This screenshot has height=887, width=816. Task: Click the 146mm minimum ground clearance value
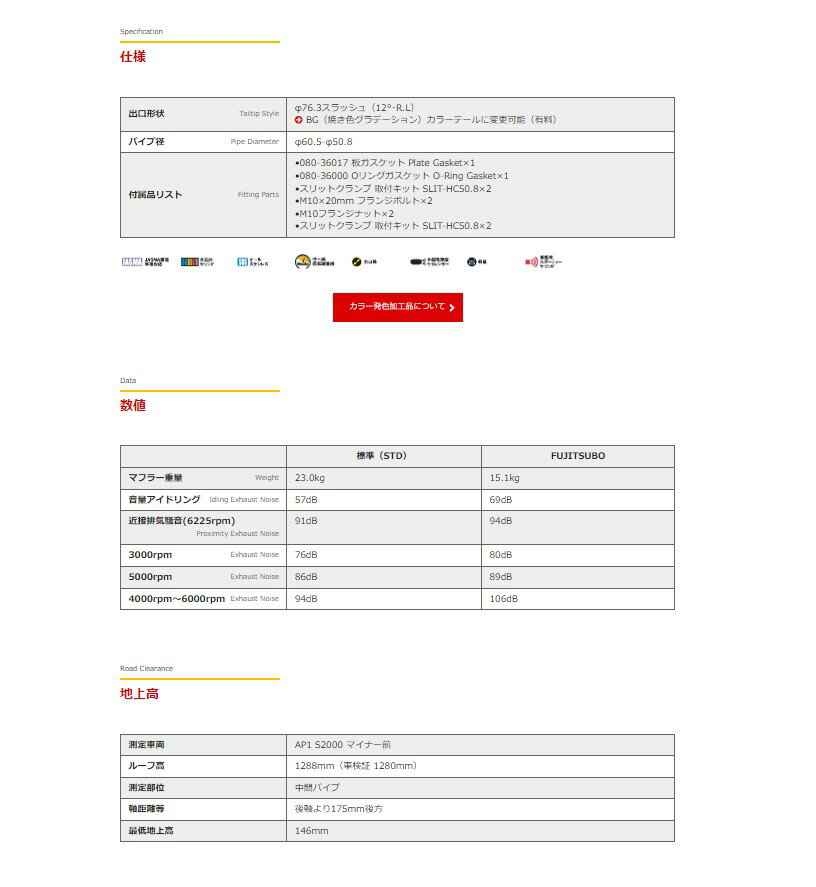311,831
